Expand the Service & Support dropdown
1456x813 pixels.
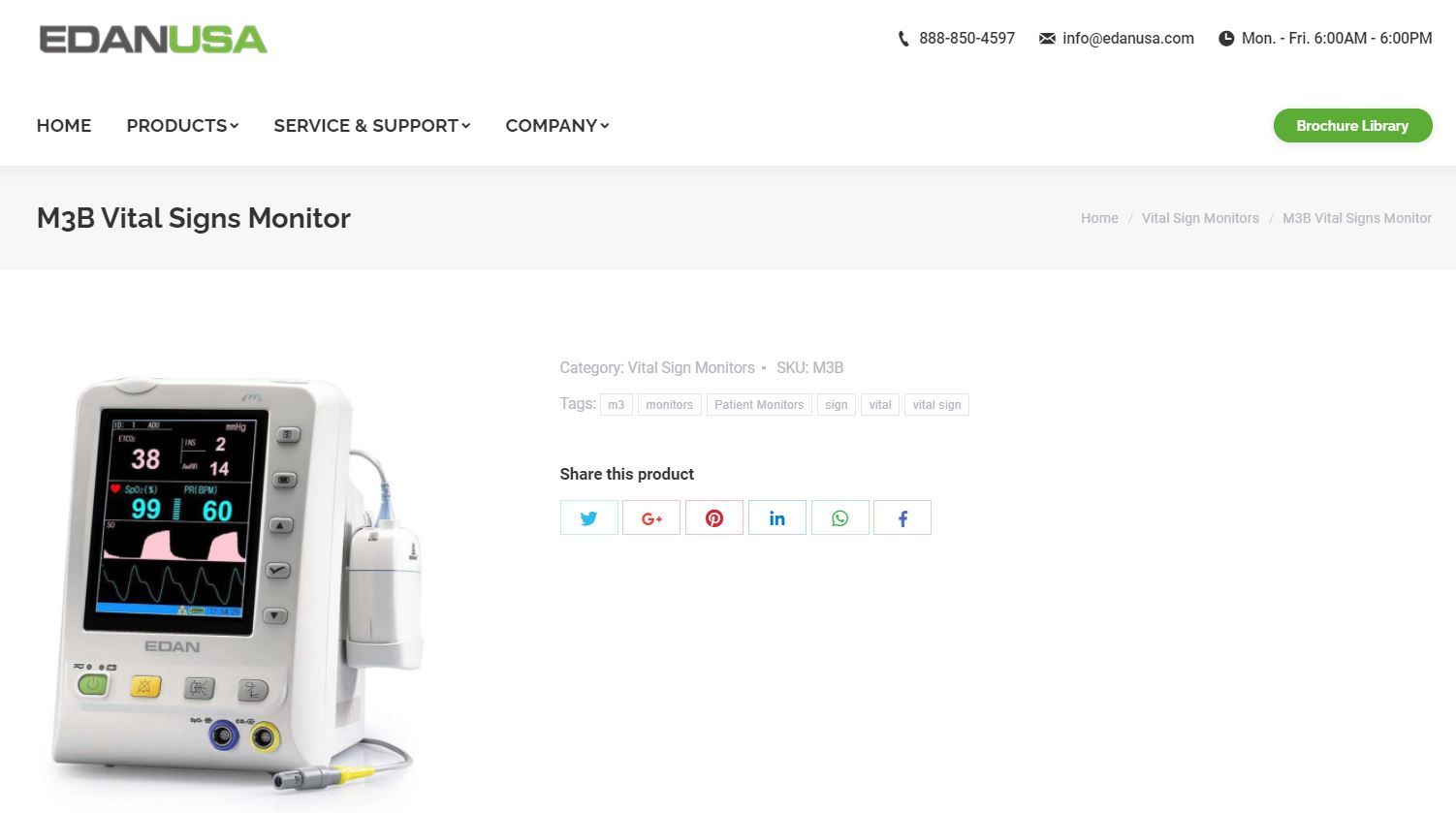(372, 126)
